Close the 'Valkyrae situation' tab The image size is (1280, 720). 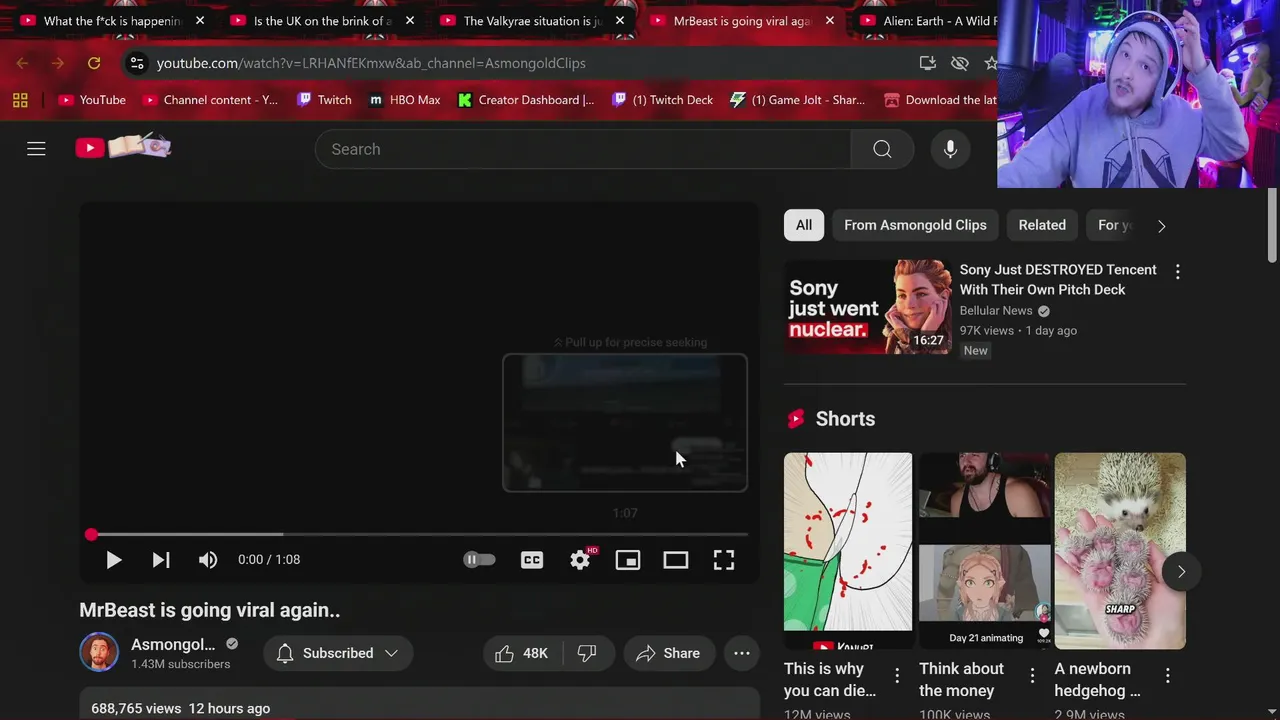[620, 21]
